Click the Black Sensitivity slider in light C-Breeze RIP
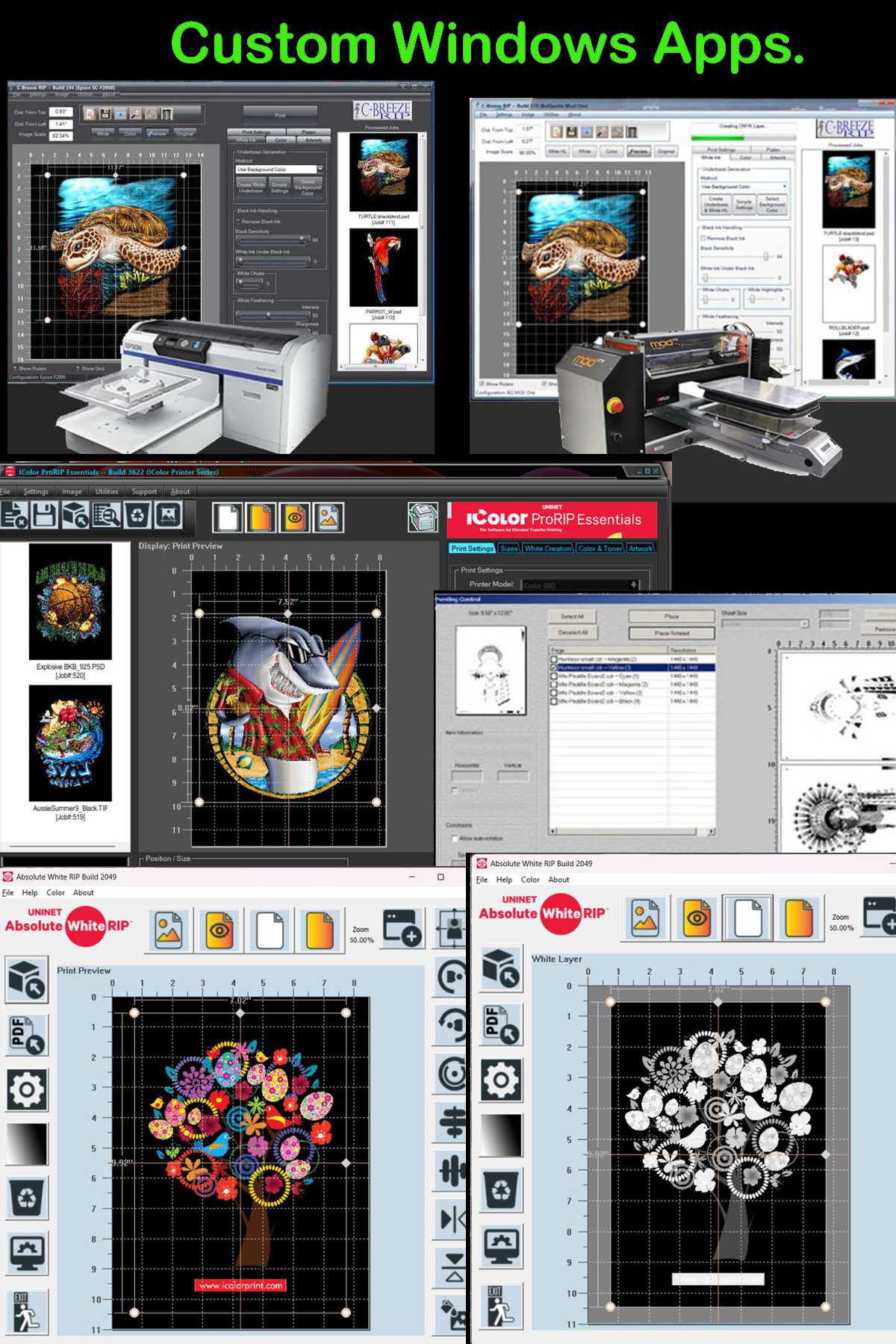The width and height of the screenshot is (896, 1344). point(738,256)
